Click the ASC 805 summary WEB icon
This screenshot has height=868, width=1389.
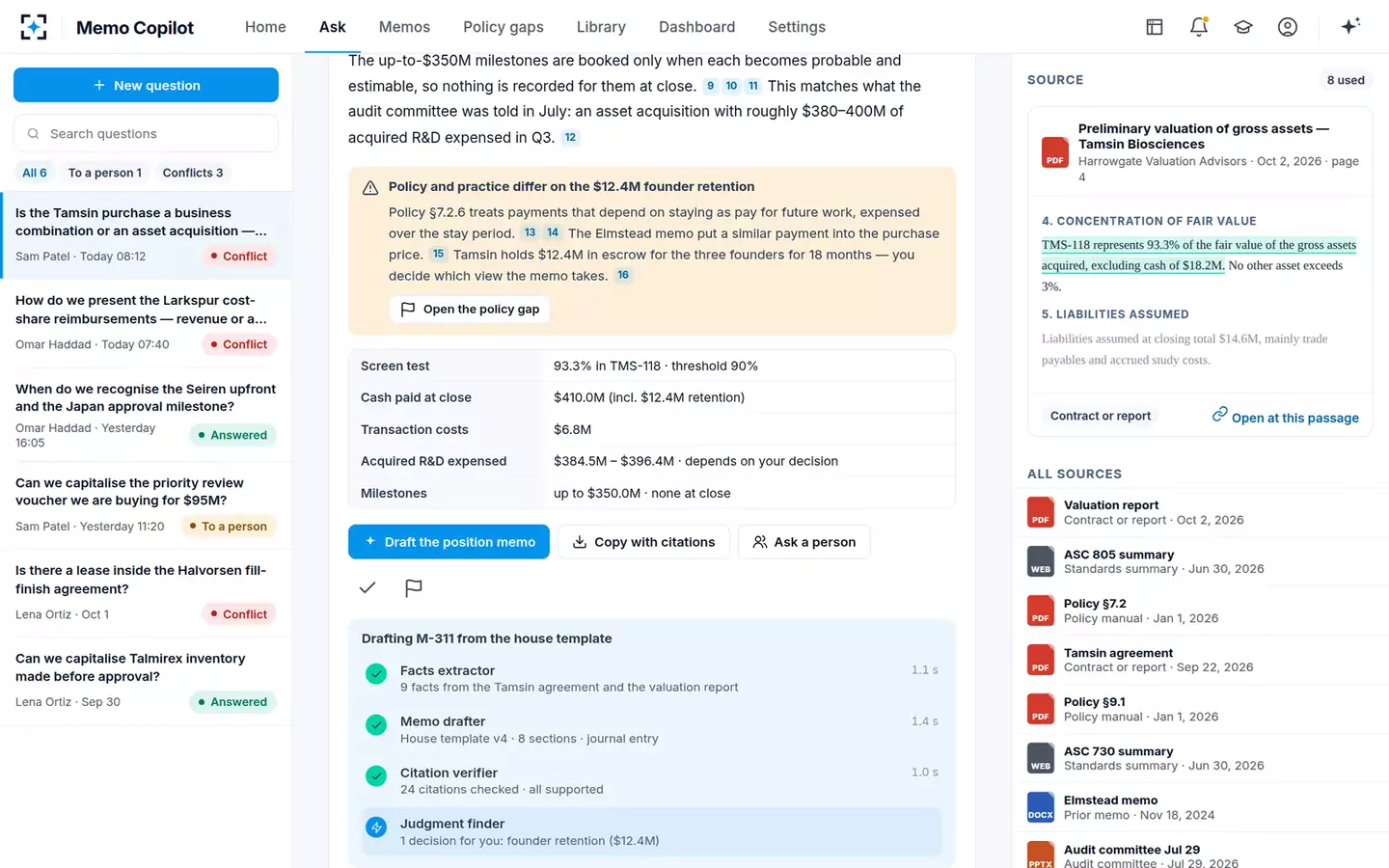(x=1041, y=561)
